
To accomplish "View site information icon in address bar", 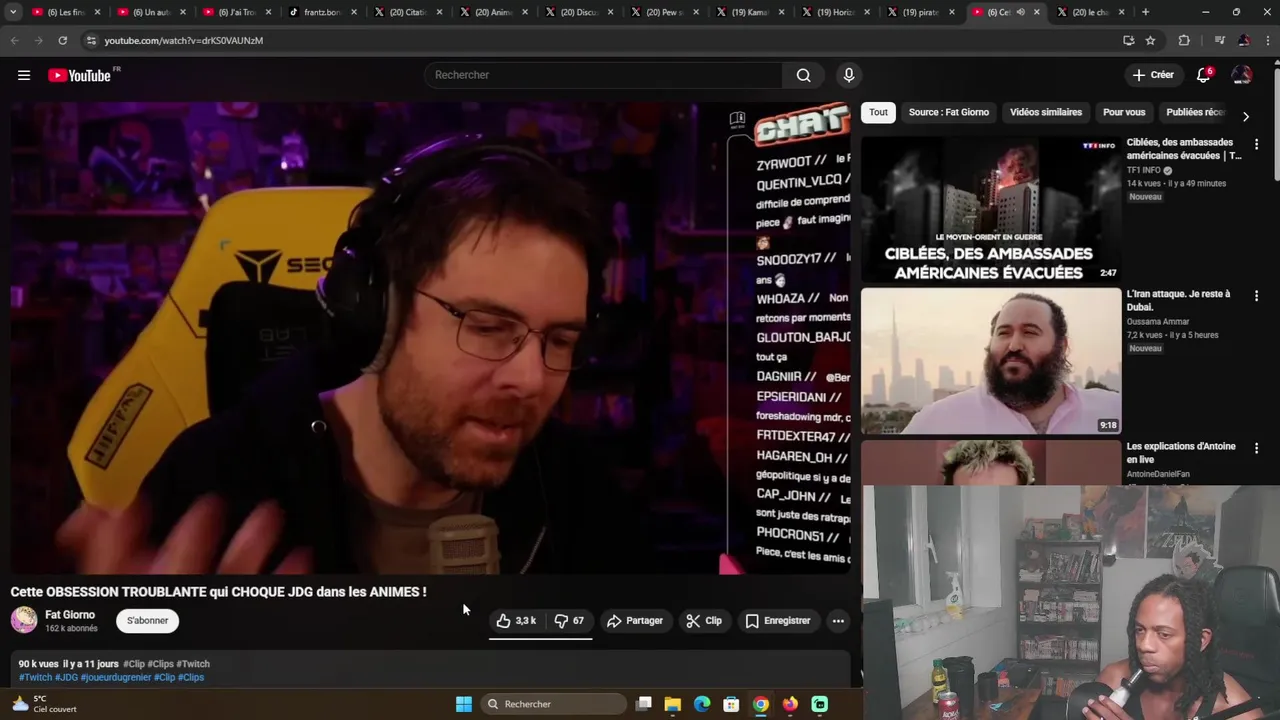I will pyautogui.click(x=91, y=40).
